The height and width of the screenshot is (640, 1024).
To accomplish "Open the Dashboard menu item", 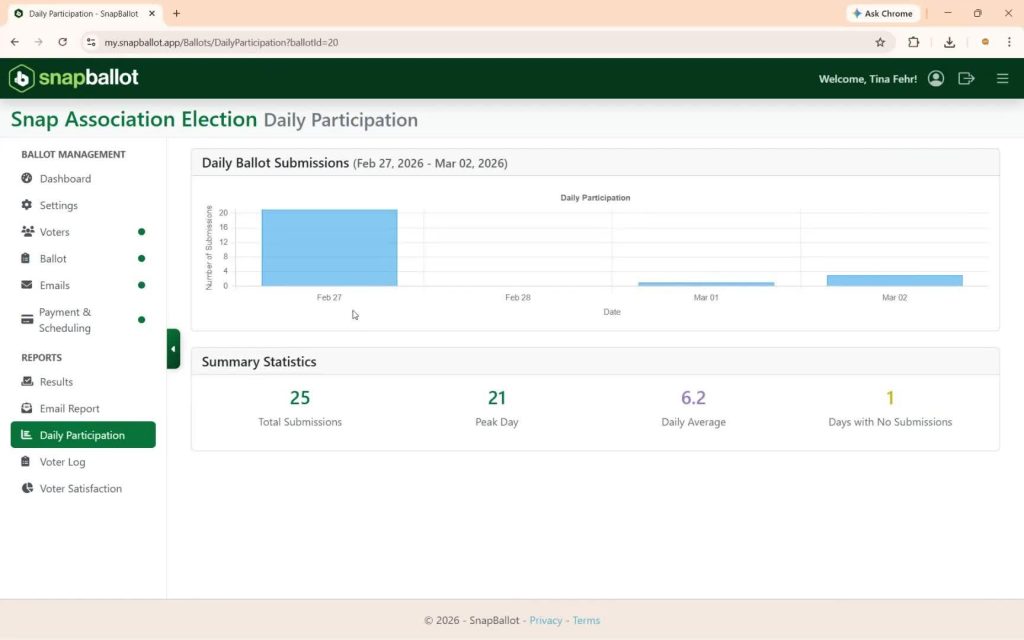I will pyautogui.click(x=83, y=178).
